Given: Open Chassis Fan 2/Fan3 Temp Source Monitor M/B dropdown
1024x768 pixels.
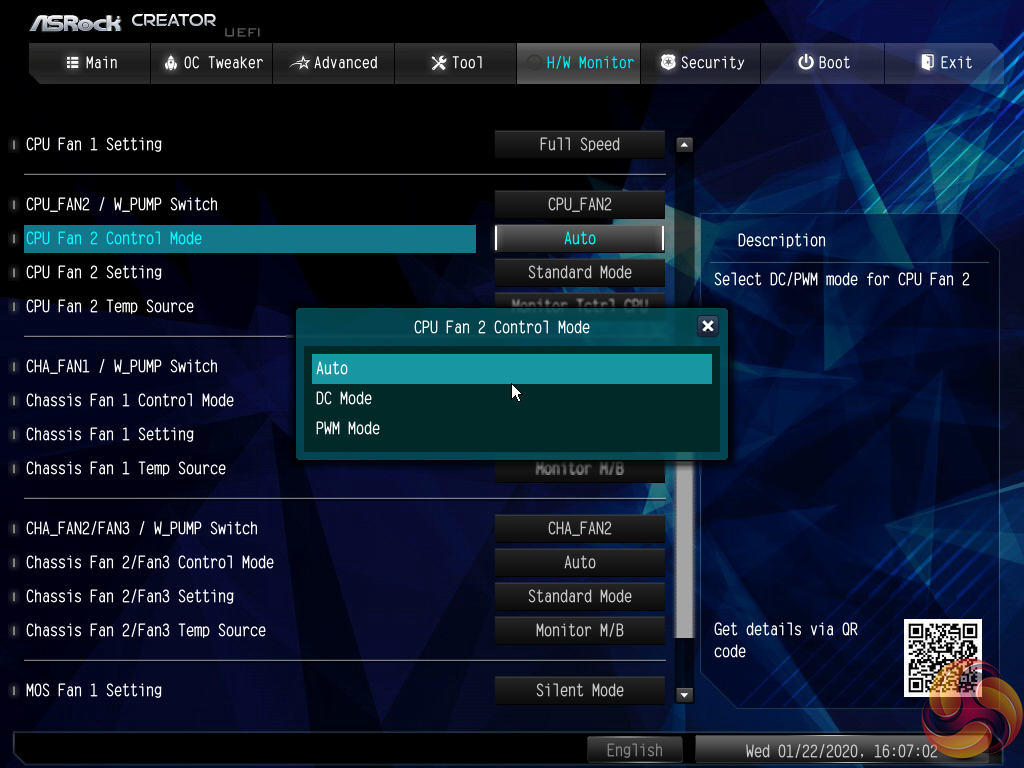Looking at the screenshot, I should tap(579, 630).
